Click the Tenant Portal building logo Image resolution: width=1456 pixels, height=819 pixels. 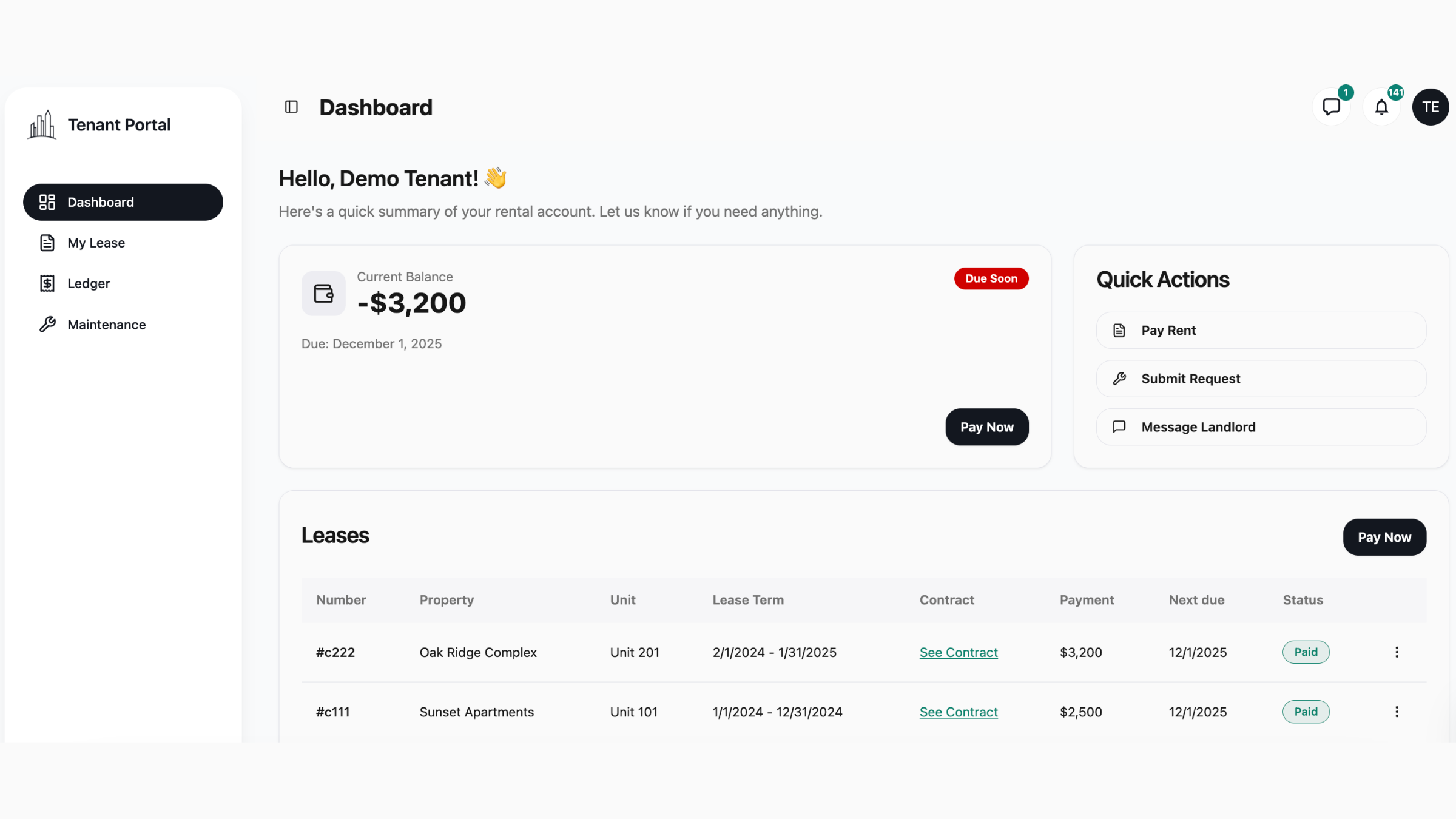coord(42,125)
